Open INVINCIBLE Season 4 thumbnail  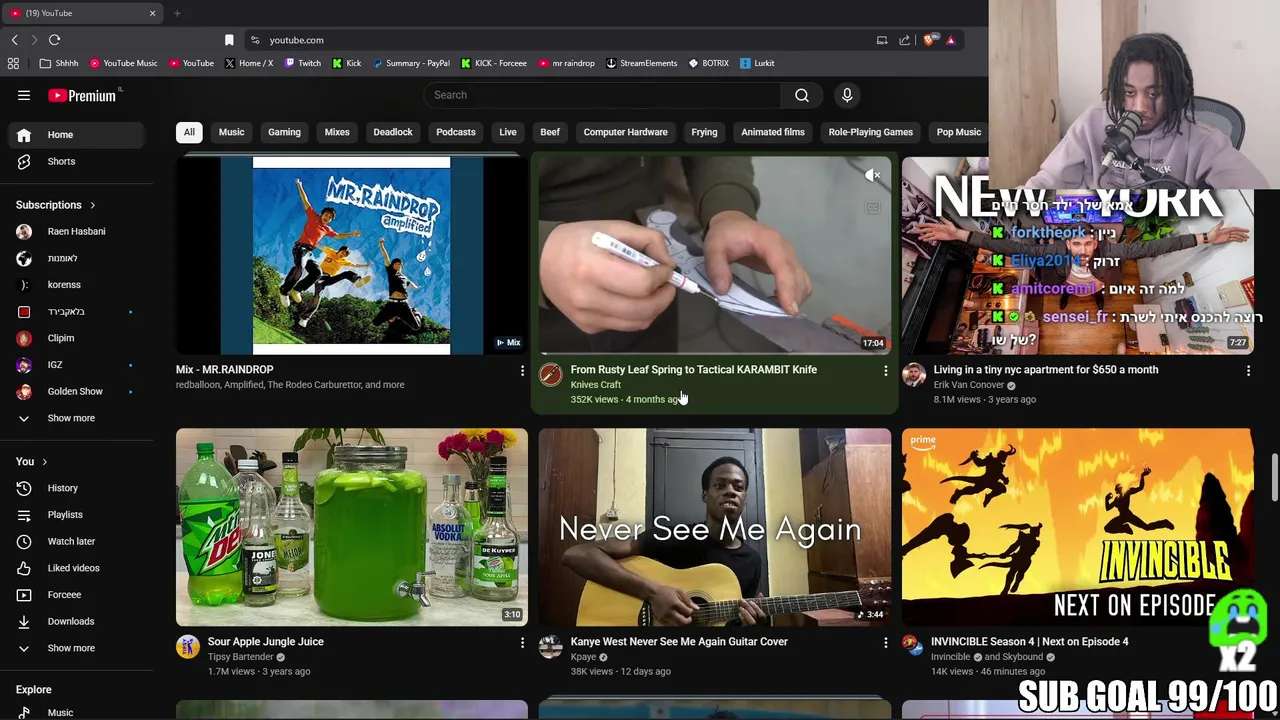coord(1077,527)
